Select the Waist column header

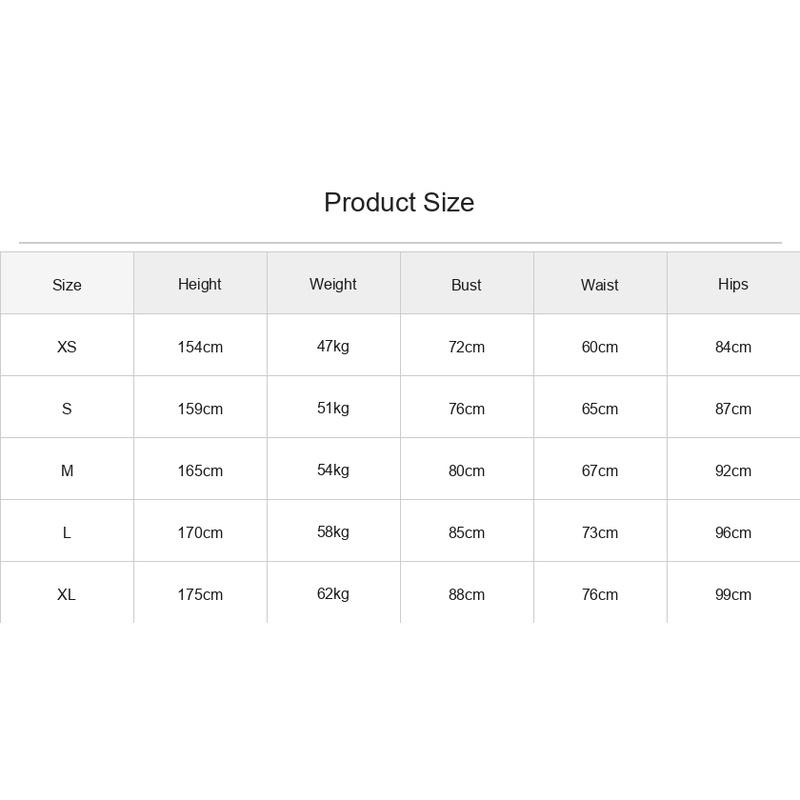(x=599, y=285)
